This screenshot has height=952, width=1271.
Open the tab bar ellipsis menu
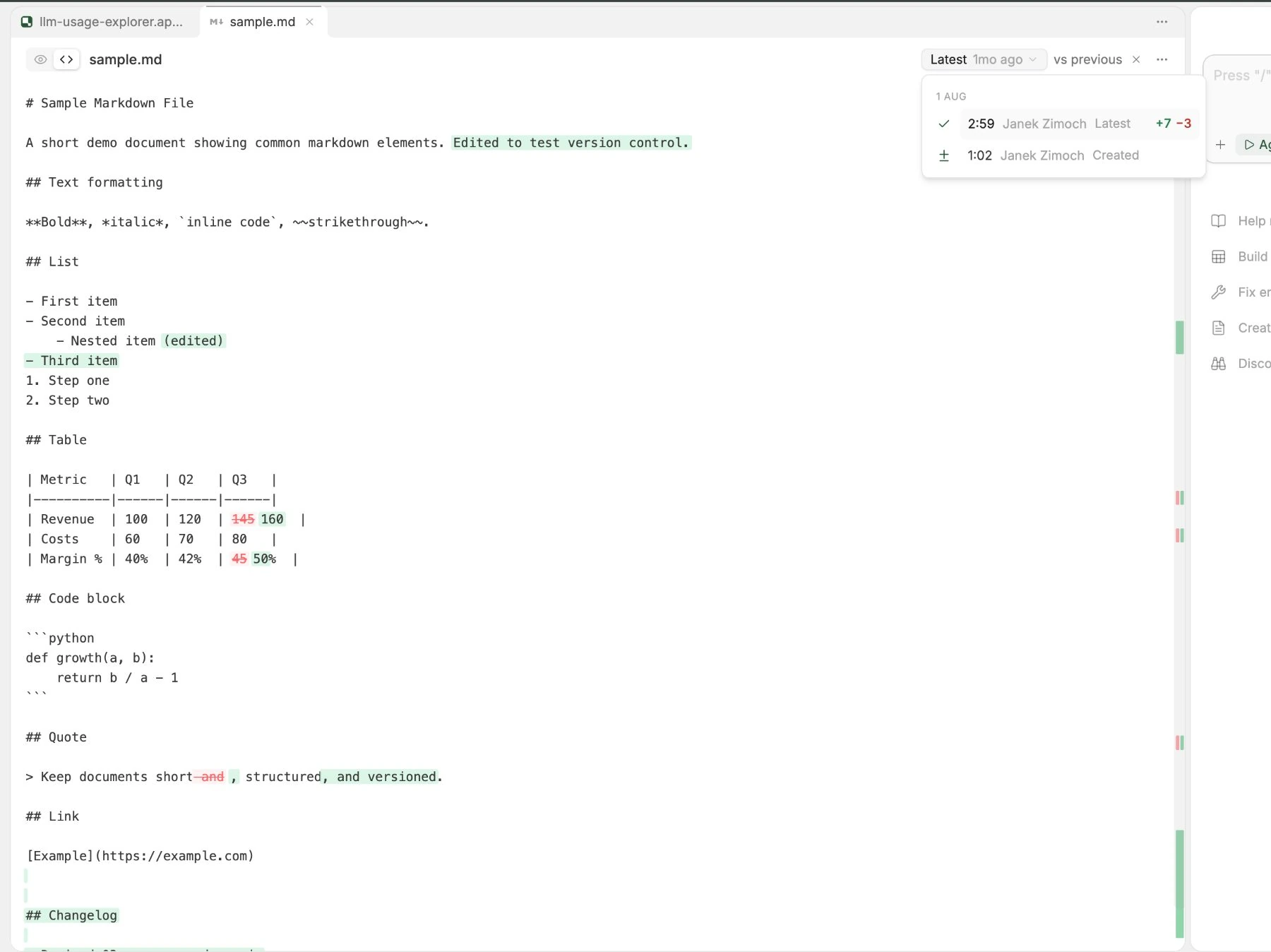(1162, 22)
